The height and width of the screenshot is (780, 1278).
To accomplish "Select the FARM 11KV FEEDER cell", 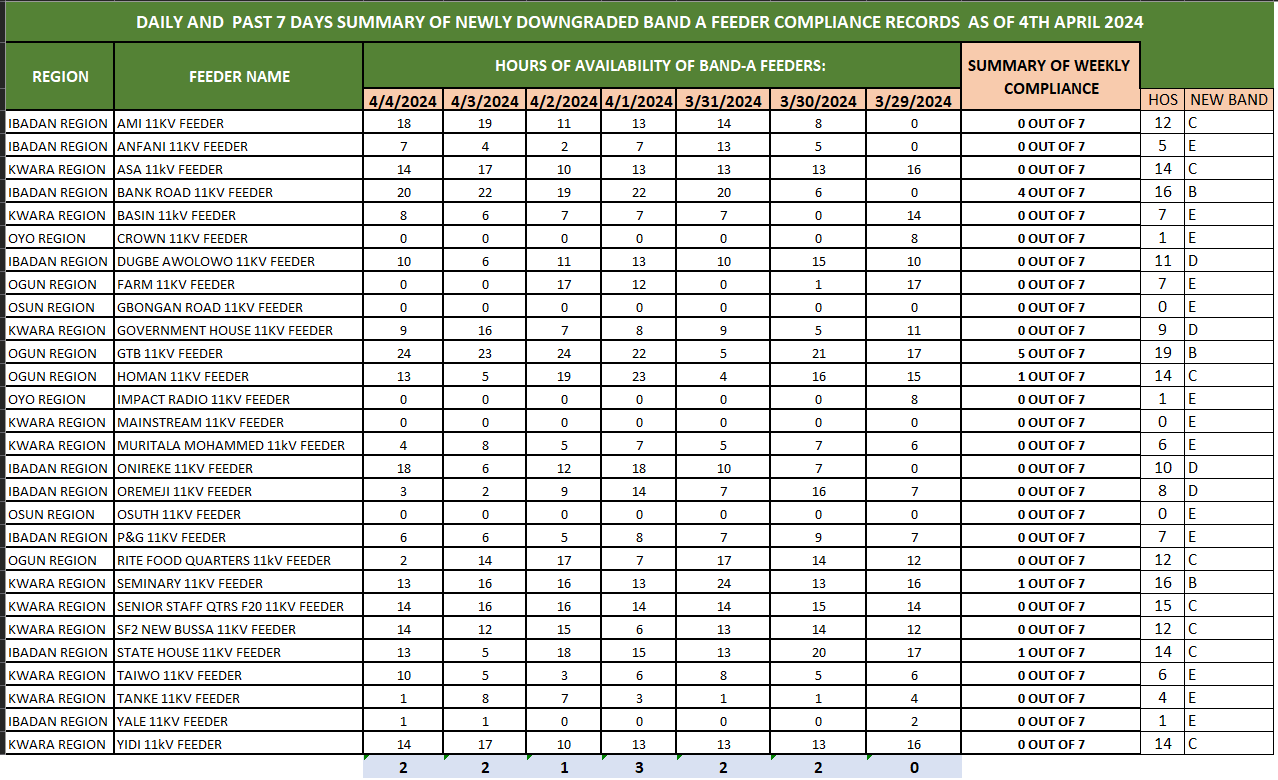I will pyautogui.click(x=239, y=284).
